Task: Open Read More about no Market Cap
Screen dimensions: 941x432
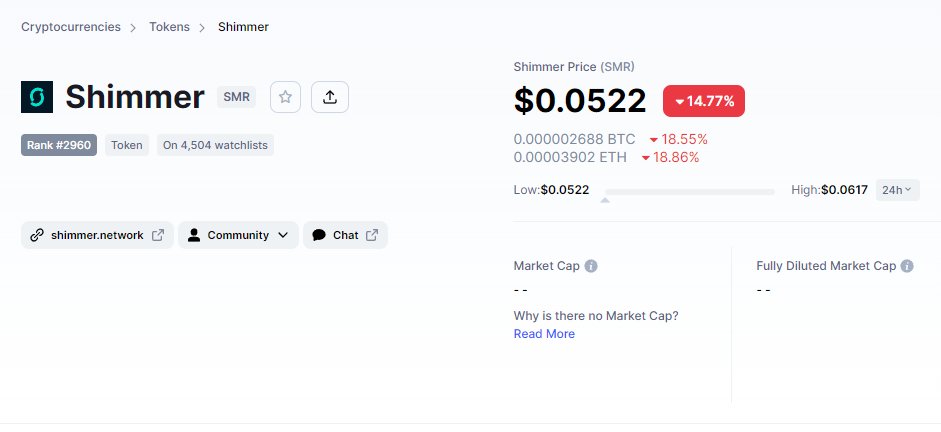Action: [x=544, y=334]
